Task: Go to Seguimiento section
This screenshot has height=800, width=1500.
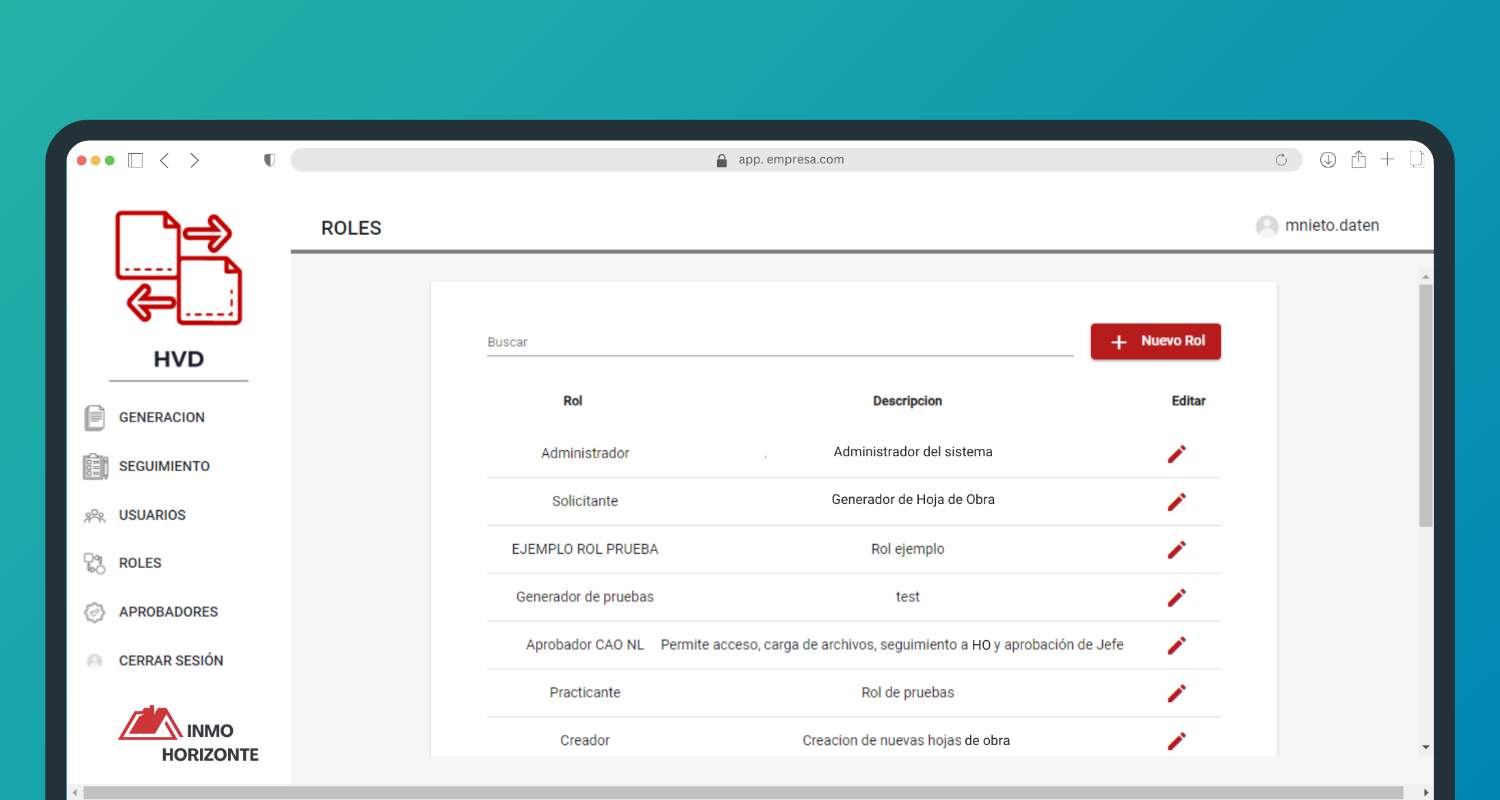Action: (x=164, y=466)
